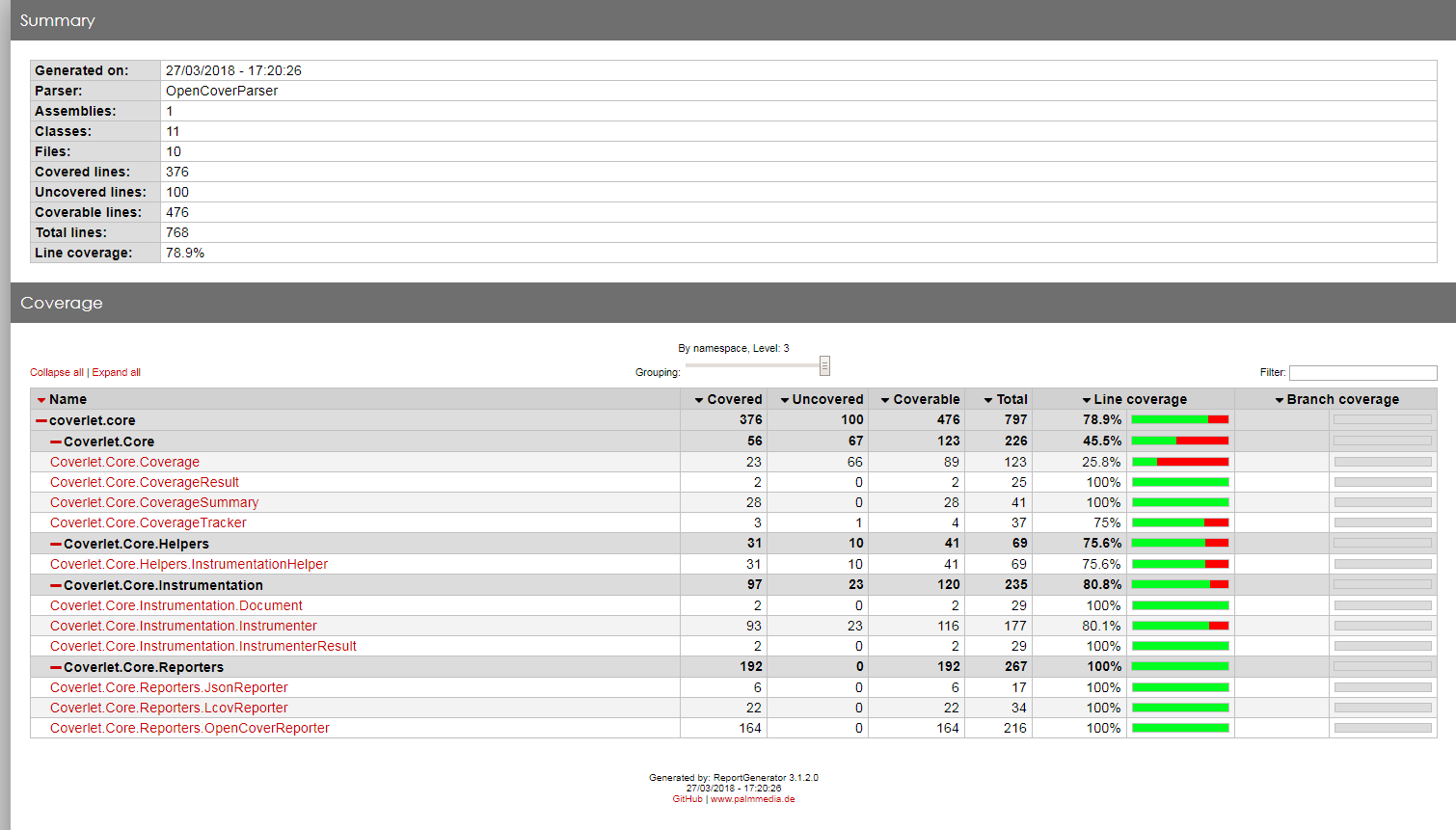Sort by Total column header
The image size is (1456, 830).
tap(1006, 399)
